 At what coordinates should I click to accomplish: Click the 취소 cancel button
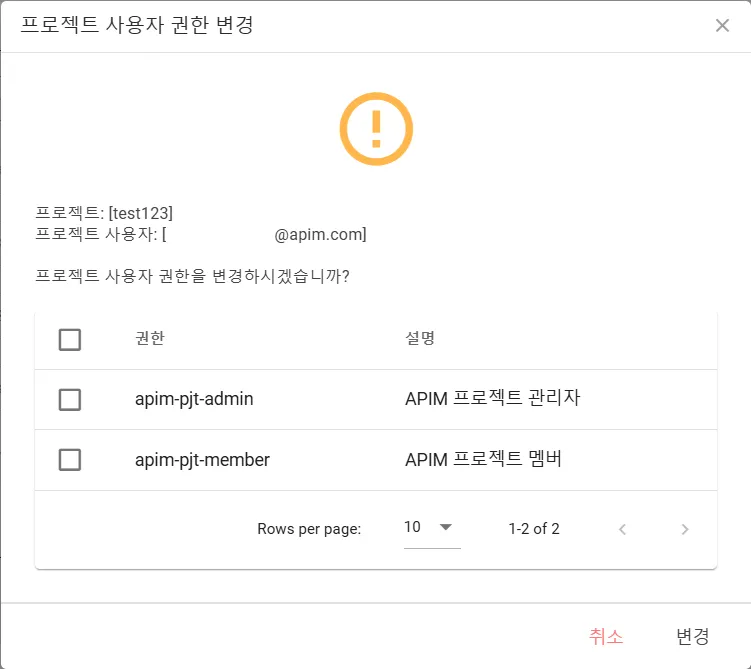point(606,636)
